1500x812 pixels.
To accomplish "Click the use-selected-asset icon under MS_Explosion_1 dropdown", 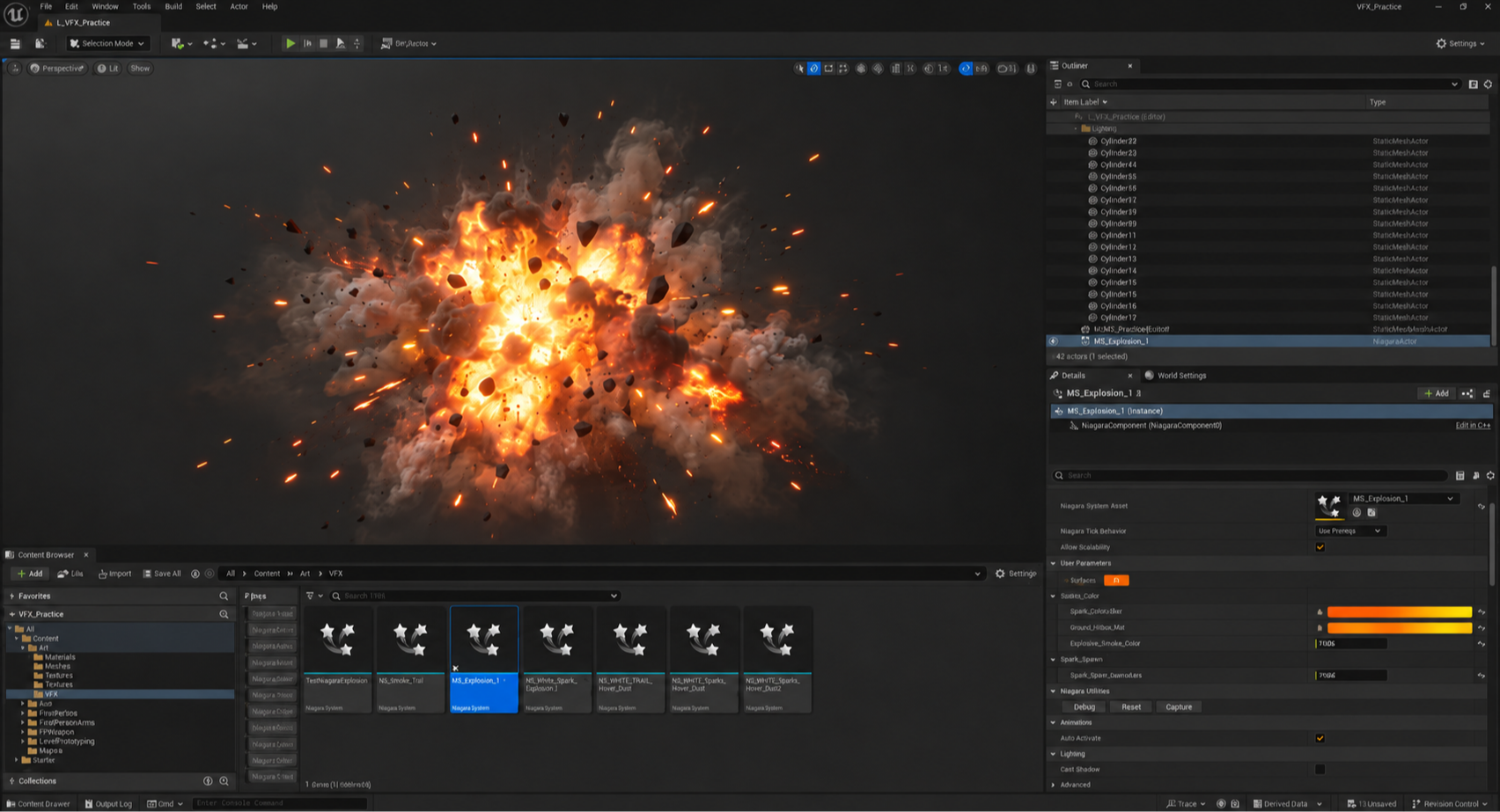I will tap(1357, 513).
